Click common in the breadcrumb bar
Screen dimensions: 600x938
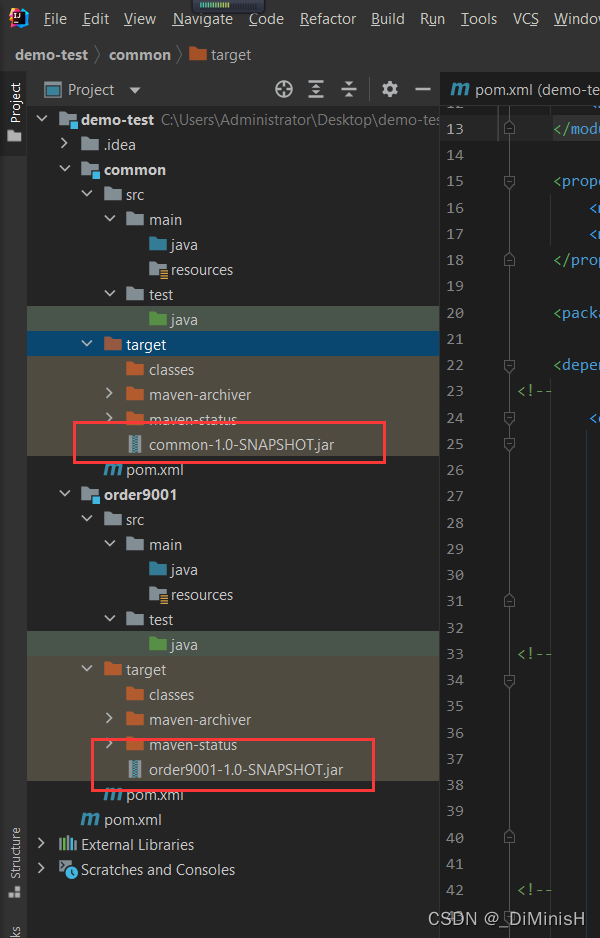[140, 55]
